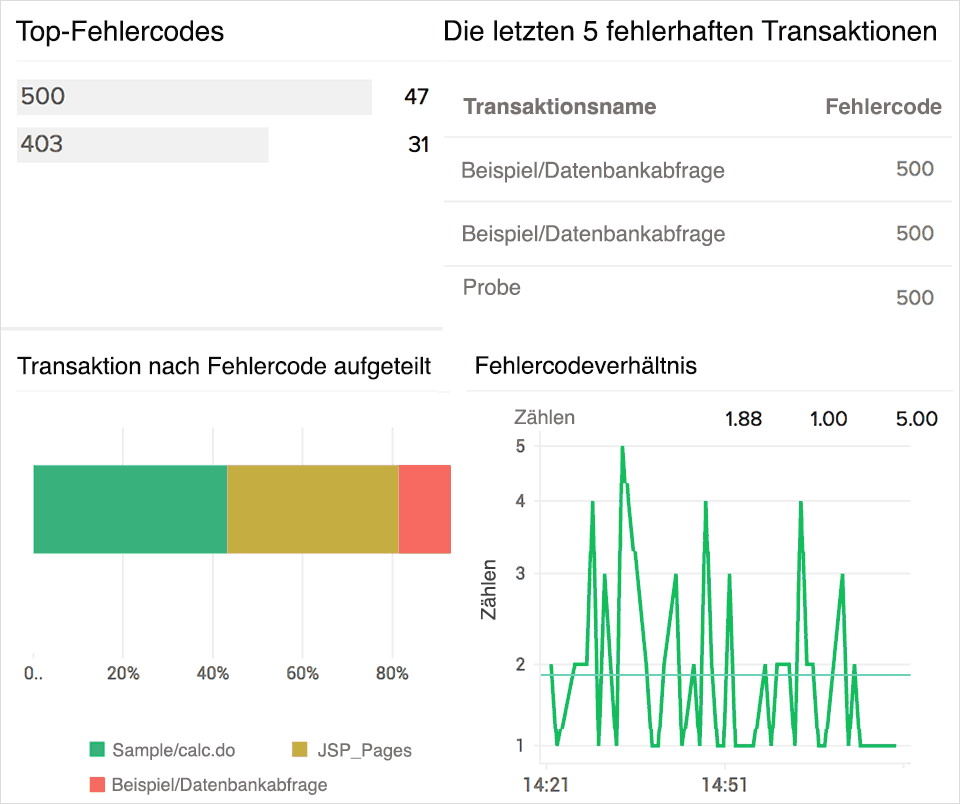Click the yellow JSP_Pages bar segment

coord(310,508)
